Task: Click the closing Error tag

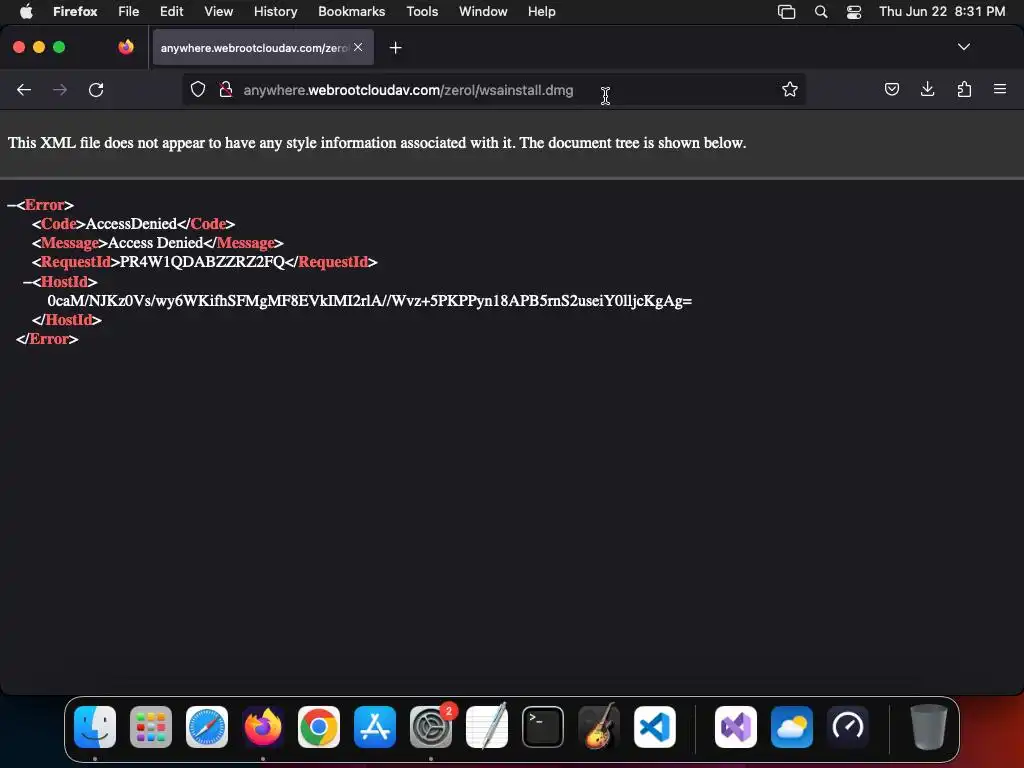Action: (x=47, y=339)
